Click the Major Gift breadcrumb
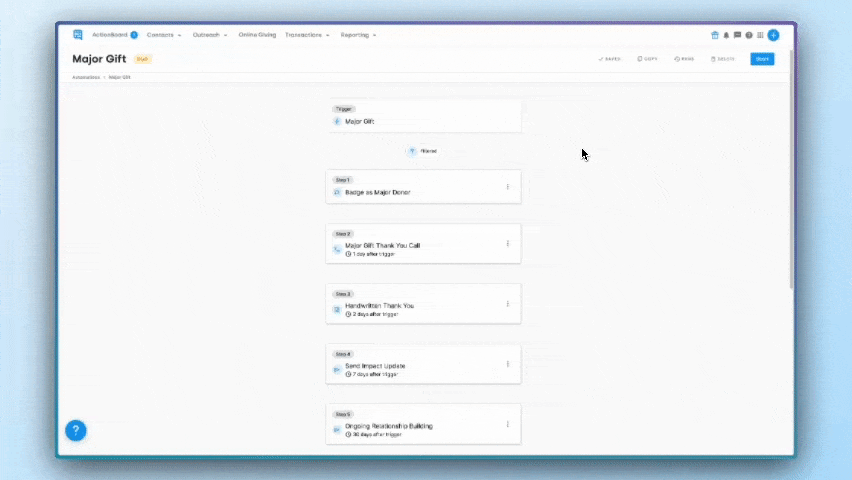This screenshot has height=480, width=852. pos(120,77)
